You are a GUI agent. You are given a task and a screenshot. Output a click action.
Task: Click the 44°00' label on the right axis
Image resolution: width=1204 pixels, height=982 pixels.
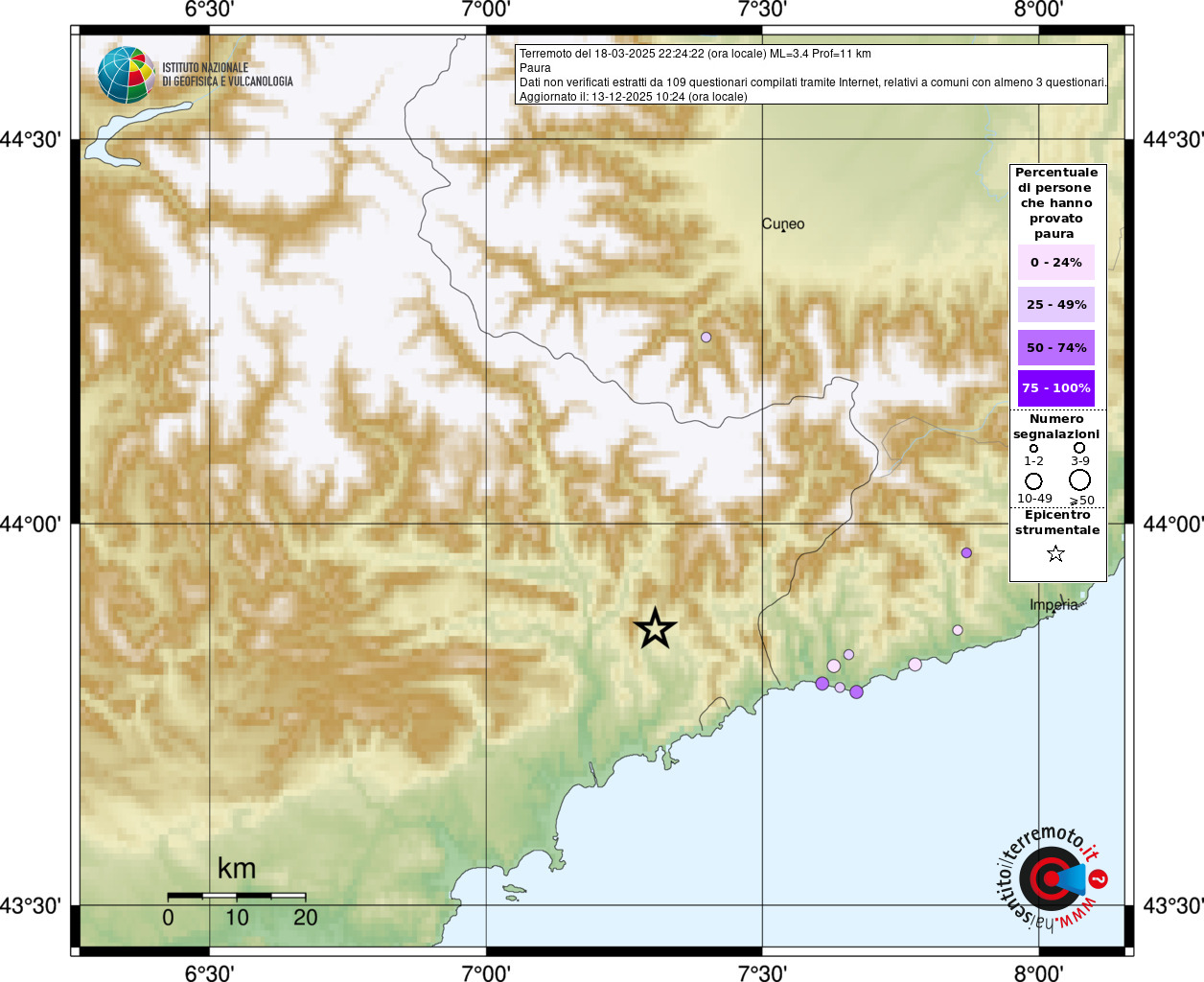[x=1173, y=525]
